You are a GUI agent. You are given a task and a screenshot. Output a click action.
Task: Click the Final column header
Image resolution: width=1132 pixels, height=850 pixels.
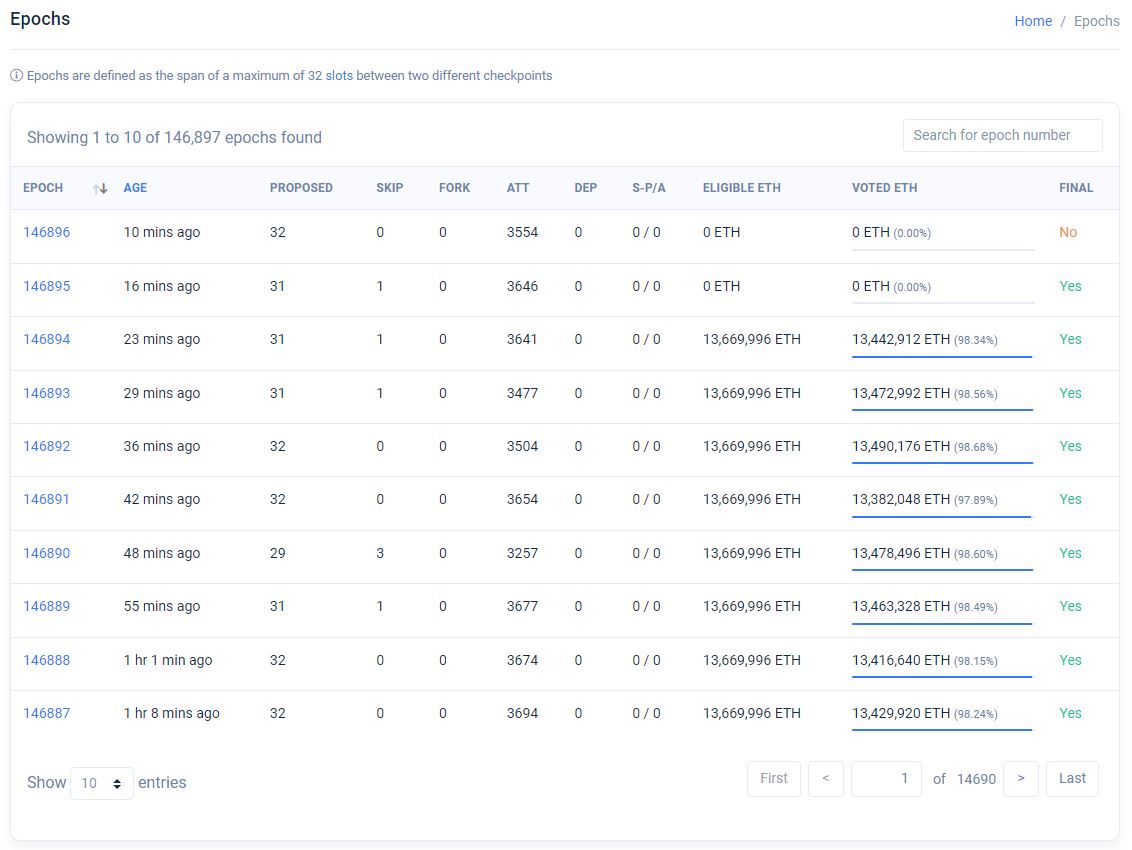[x=1076, y=188]
